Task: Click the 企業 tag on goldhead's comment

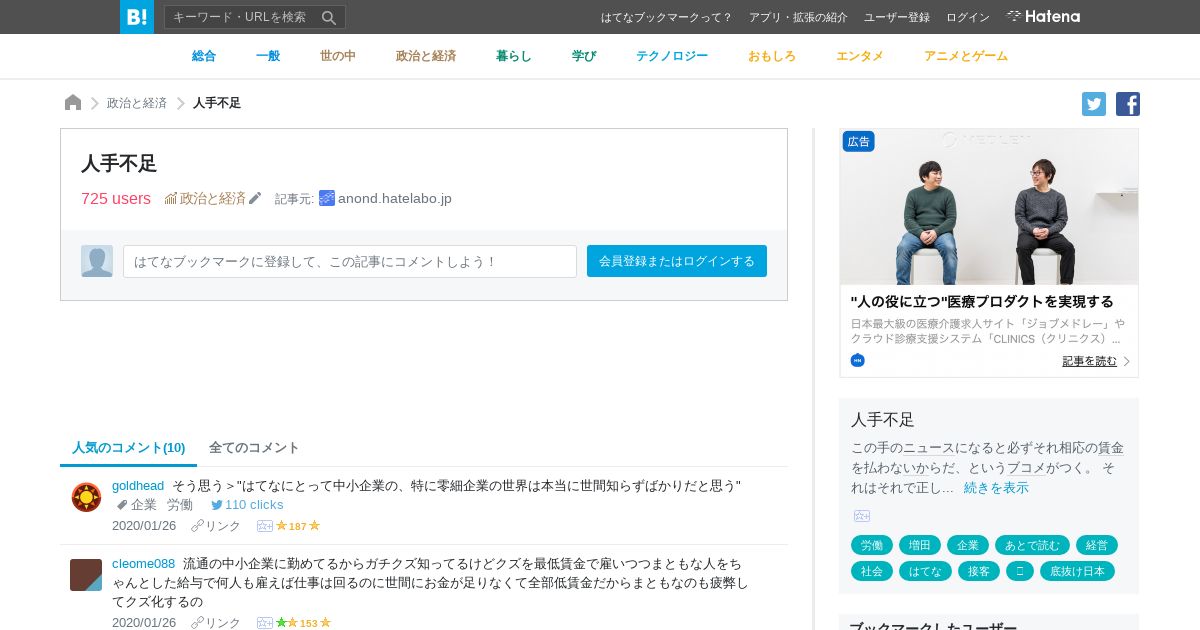Action: pyautogui.click(x=144, y=505)
